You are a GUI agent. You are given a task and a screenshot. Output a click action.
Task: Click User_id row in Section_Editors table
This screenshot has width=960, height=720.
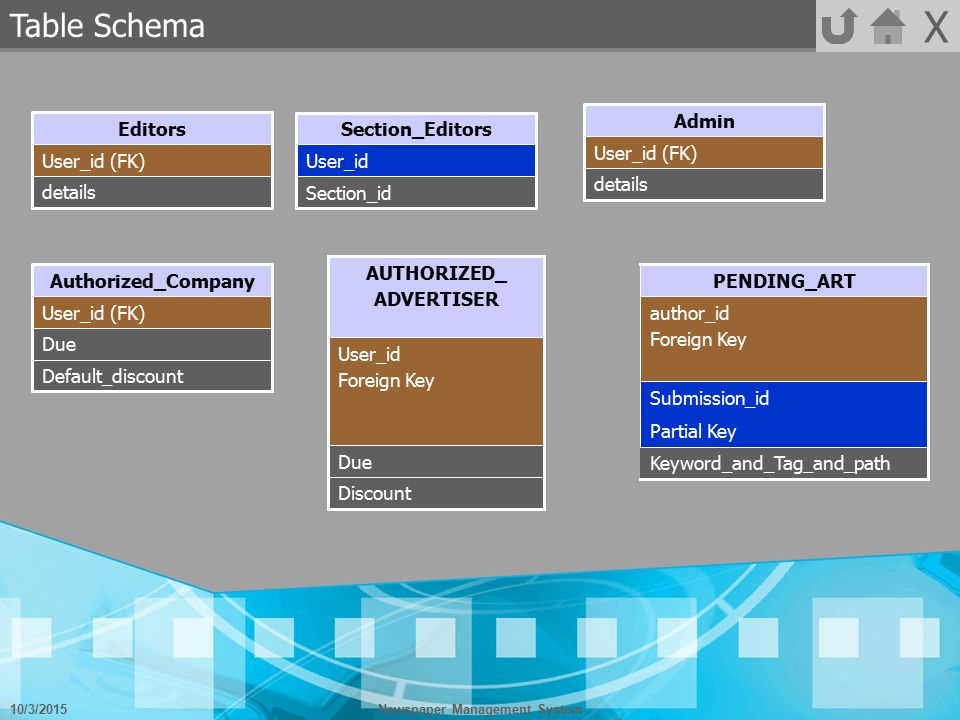coord(416,161)
